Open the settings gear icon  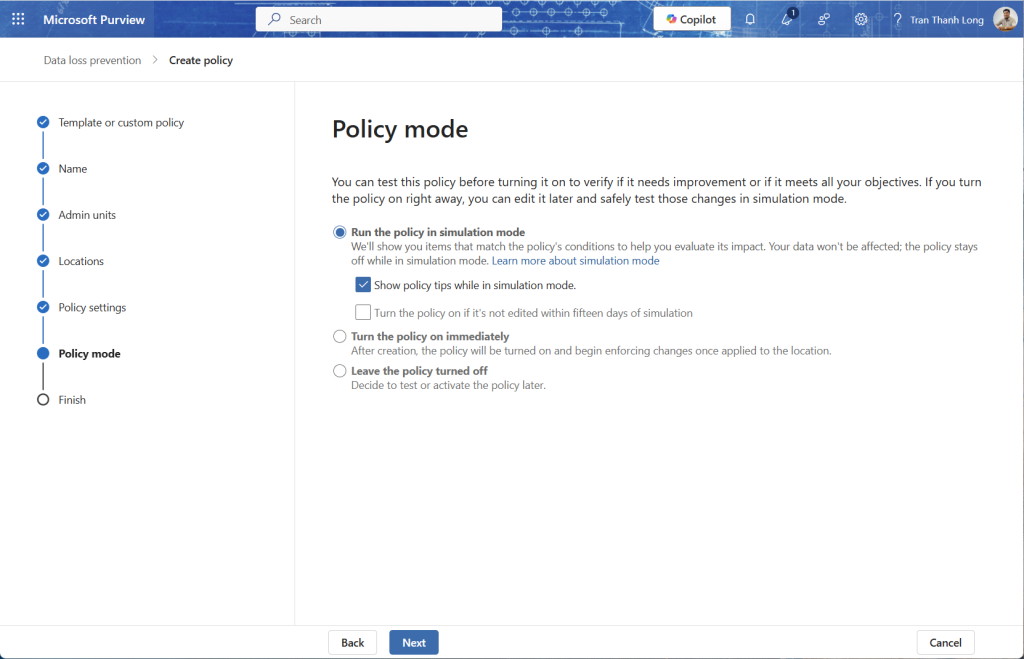[861, 19]
